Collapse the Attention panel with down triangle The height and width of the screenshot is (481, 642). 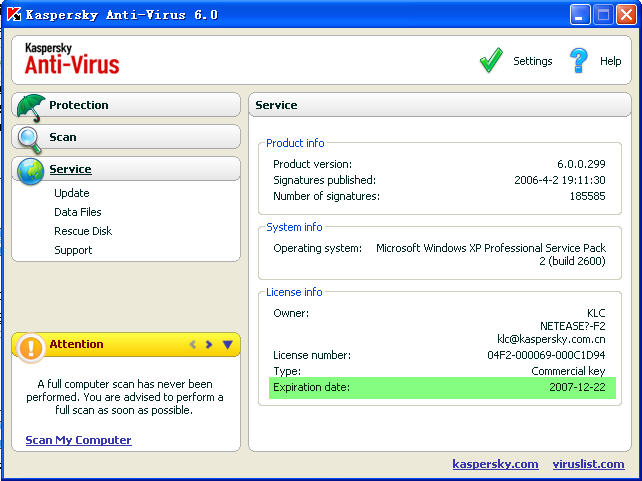pyautogui.click(x=228, y=345)
